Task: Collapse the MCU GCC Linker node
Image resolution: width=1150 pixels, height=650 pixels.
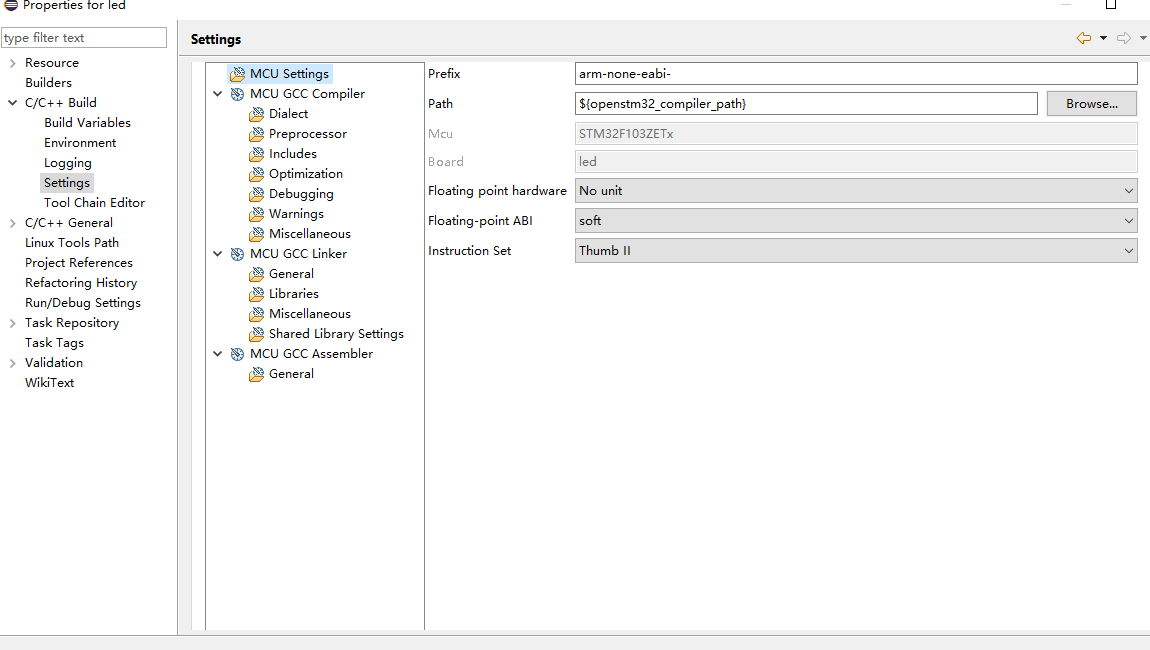Action: [x=218, y=254]
